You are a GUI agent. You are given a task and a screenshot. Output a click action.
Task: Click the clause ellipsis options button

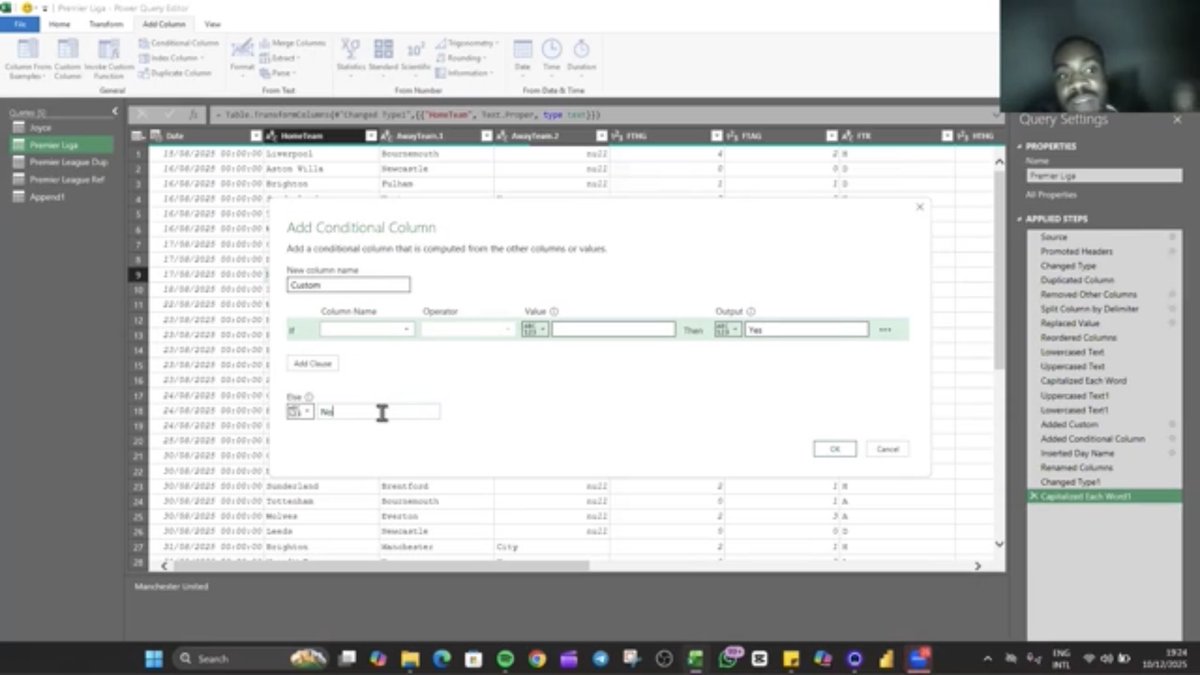tap(885, 329)
